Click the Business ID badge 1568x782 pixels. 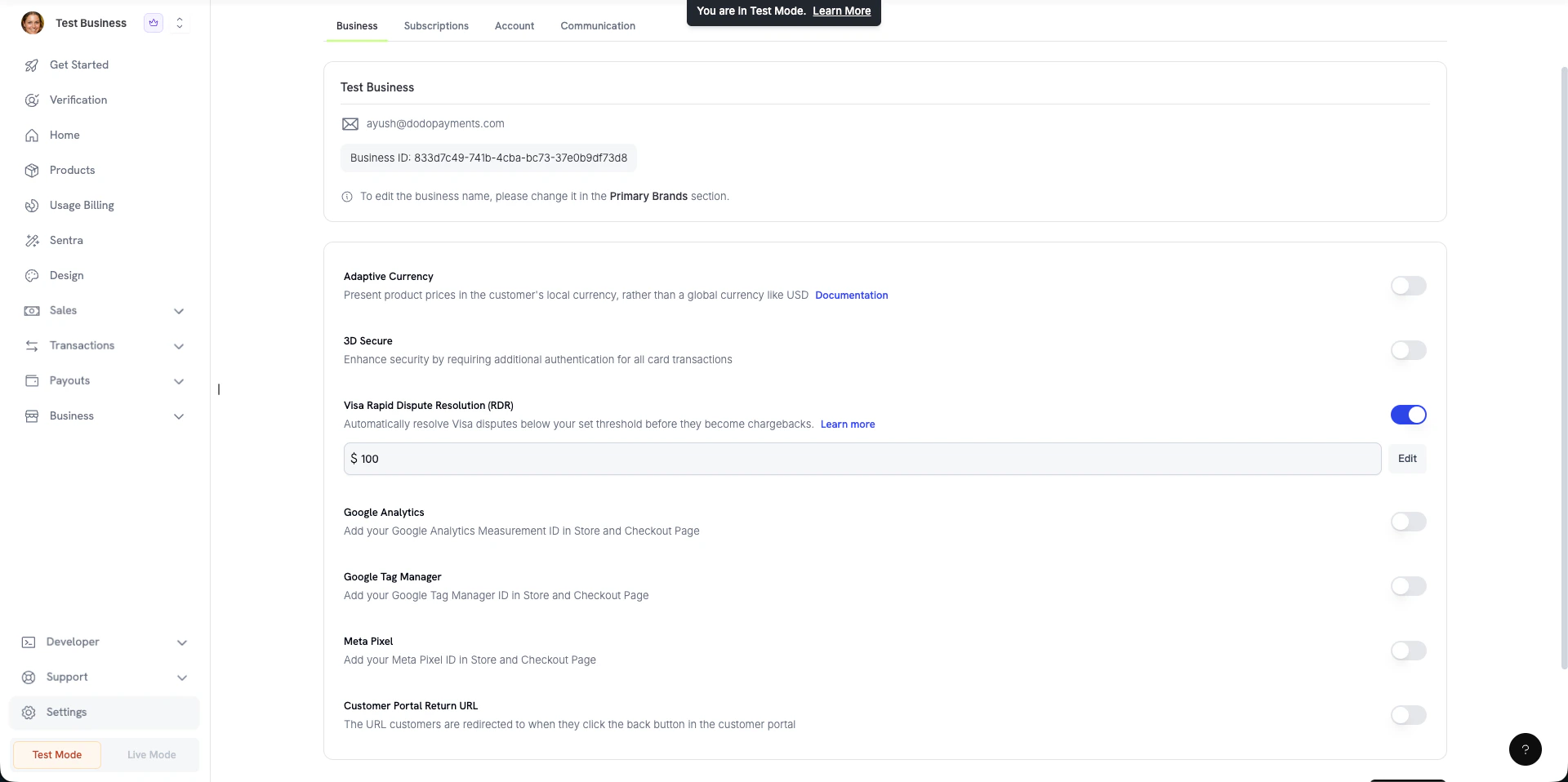488,158
